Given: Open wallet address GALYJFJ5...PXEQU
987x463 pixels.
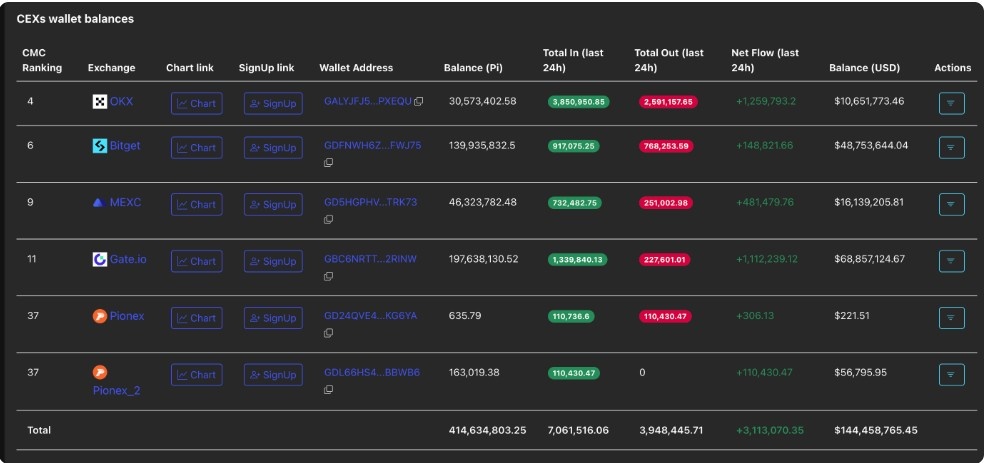Looking at the screenshot, I should pyautogui.click(x=368, y=101).
